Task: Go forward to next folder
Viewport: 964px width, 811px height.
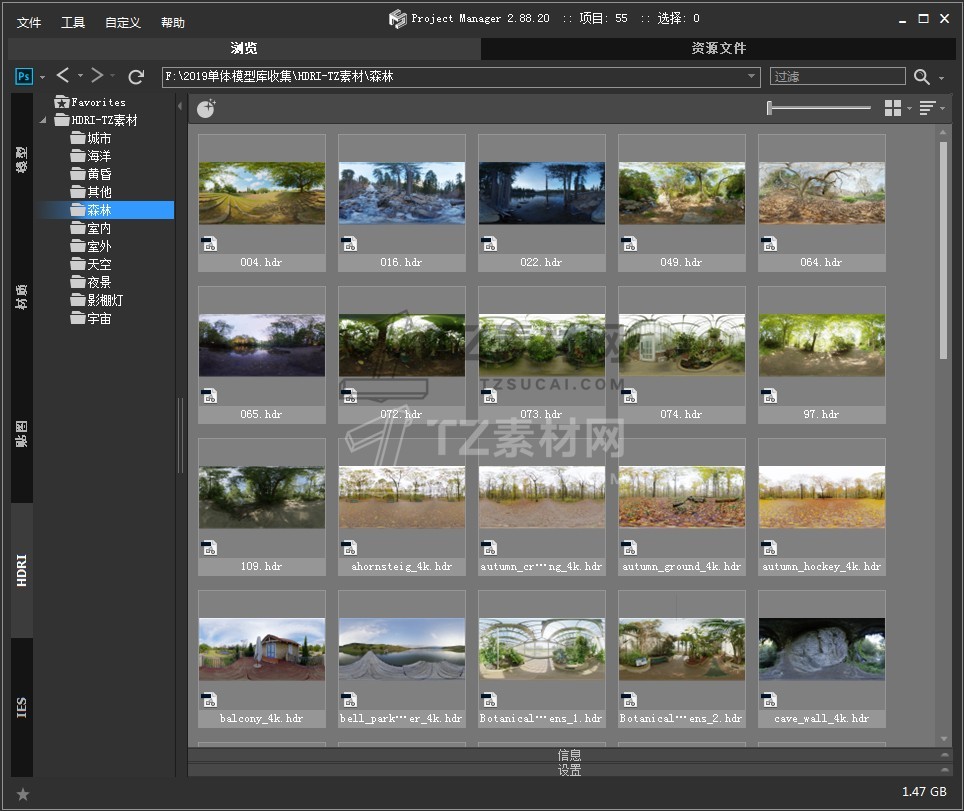Action: coord(97,76)
